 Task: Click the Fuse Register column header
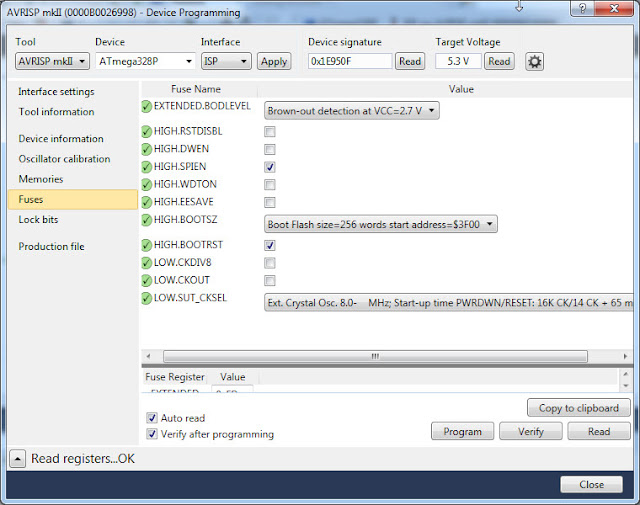[x=175, y=377]
